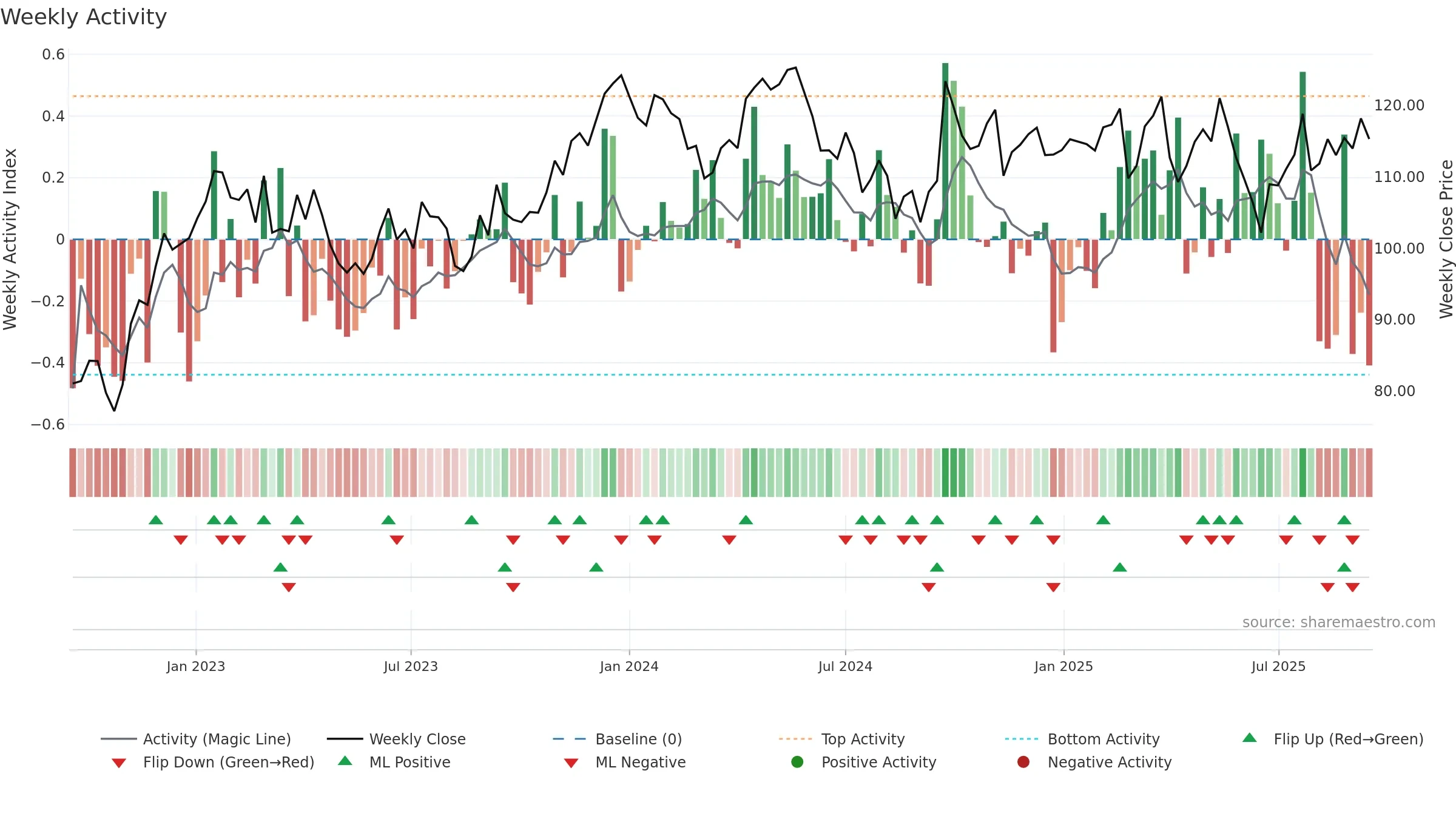Image resolution: width=1456 pixels, height=819 pixels.
Task: Toggle the Baseline (0) legend entry
Action: click(618, 739)
